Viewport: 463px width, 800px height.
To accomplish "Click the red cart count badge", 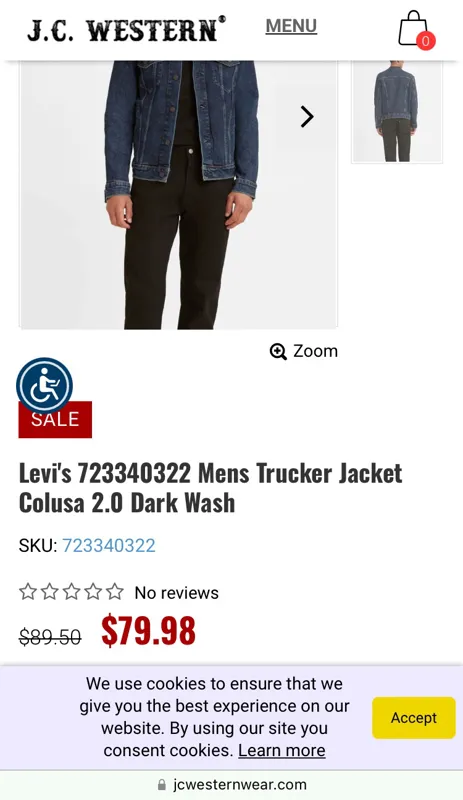I will pos(426,41).
